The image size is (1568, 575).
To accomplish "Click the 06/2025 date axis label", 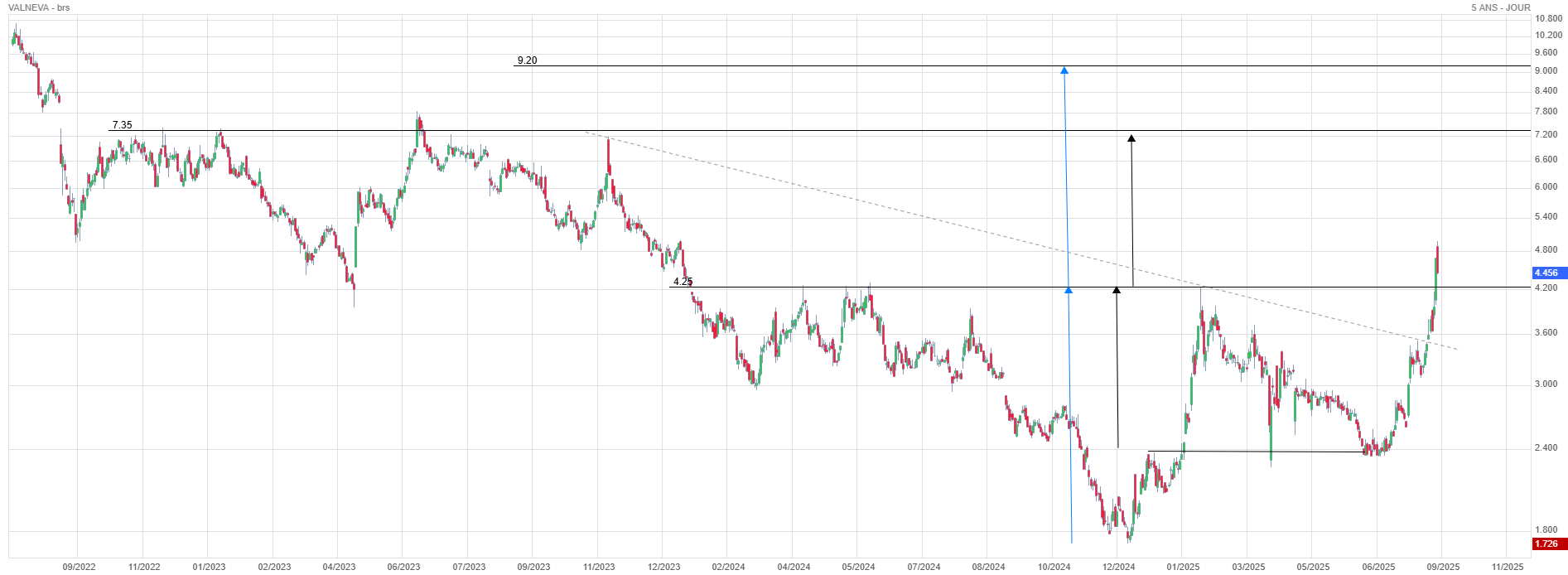I will tap(1378, 567).
